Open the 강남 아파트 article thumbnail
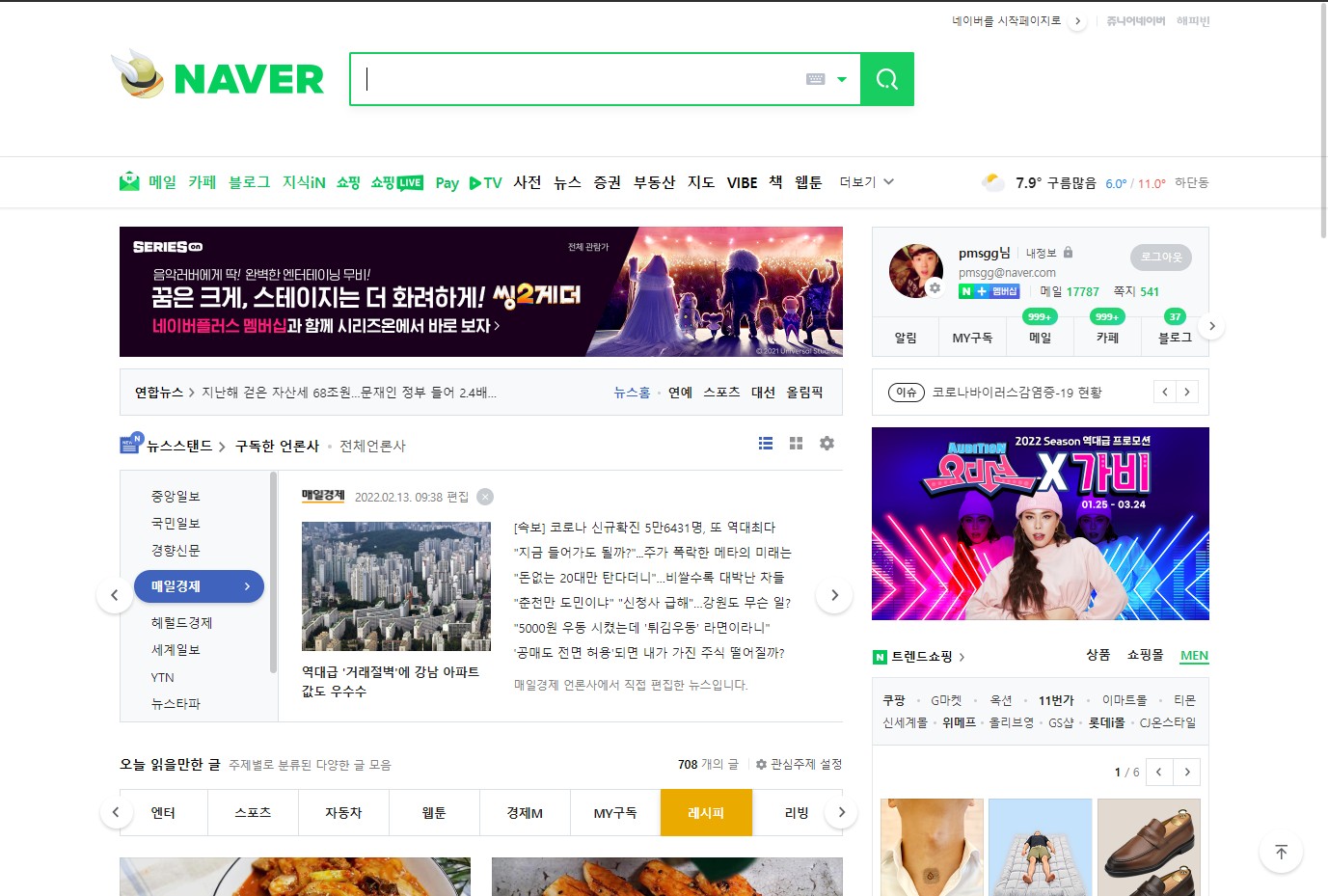The height and width of the screenshot is (896, 1328). coord(396,586)
